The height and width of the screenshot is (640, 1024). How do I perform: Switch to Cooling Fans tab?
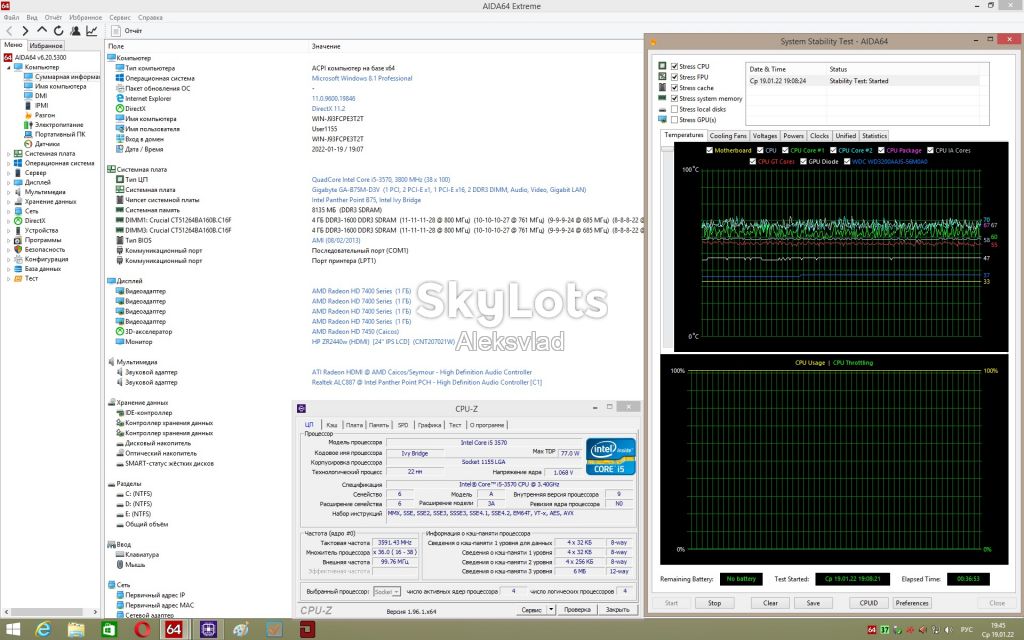click(x=728, y=136)
